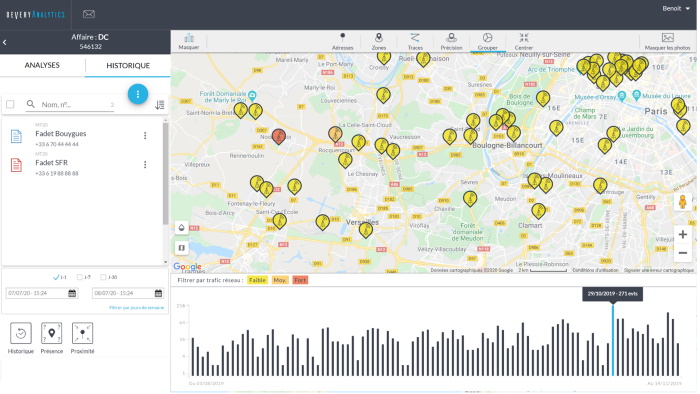Click the Filtrer par jours de semaine link
Screen dimensions: 700x394
tap(137, 307)
